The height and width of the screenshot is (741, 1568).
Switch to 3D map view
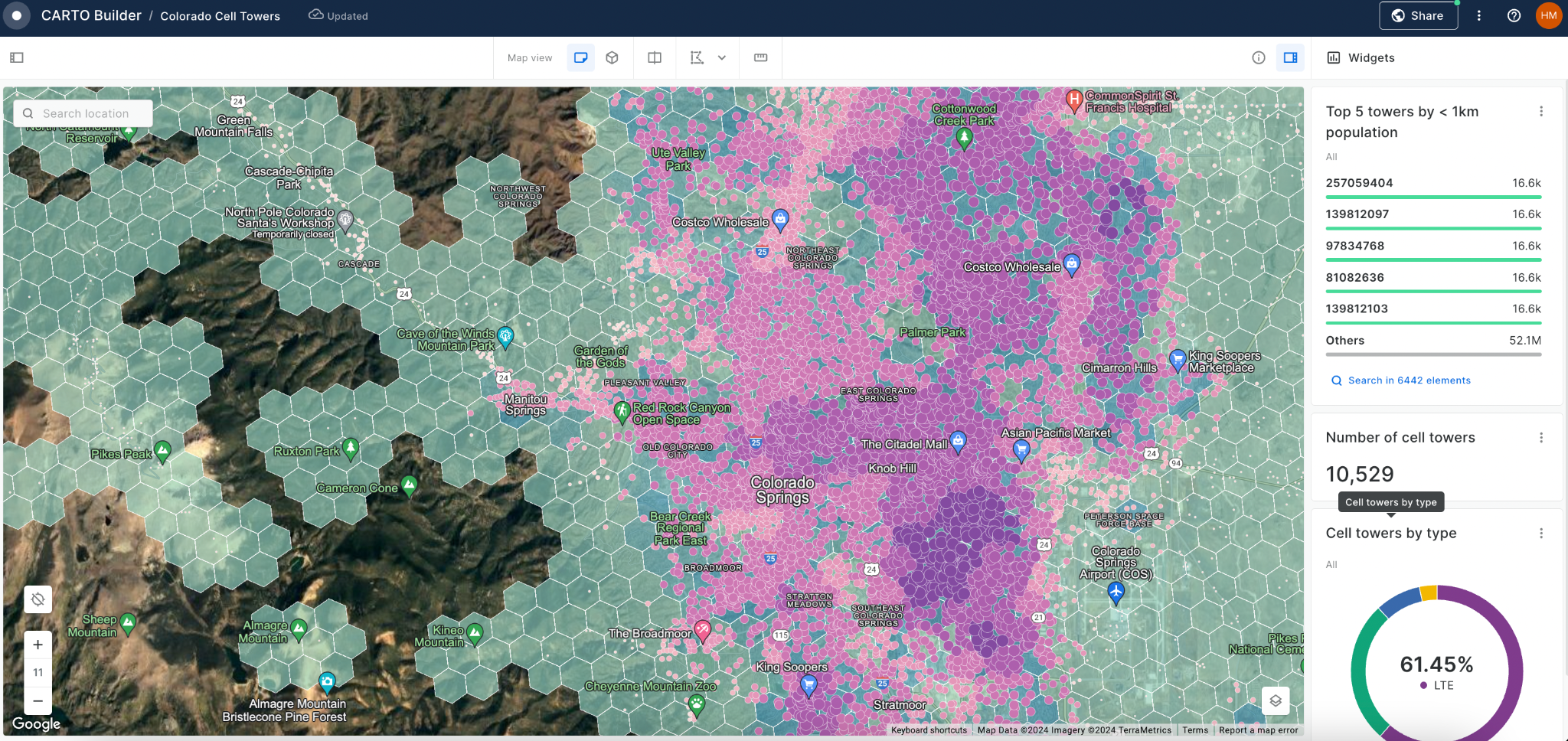pyautogui.click(x=612, y=57)
